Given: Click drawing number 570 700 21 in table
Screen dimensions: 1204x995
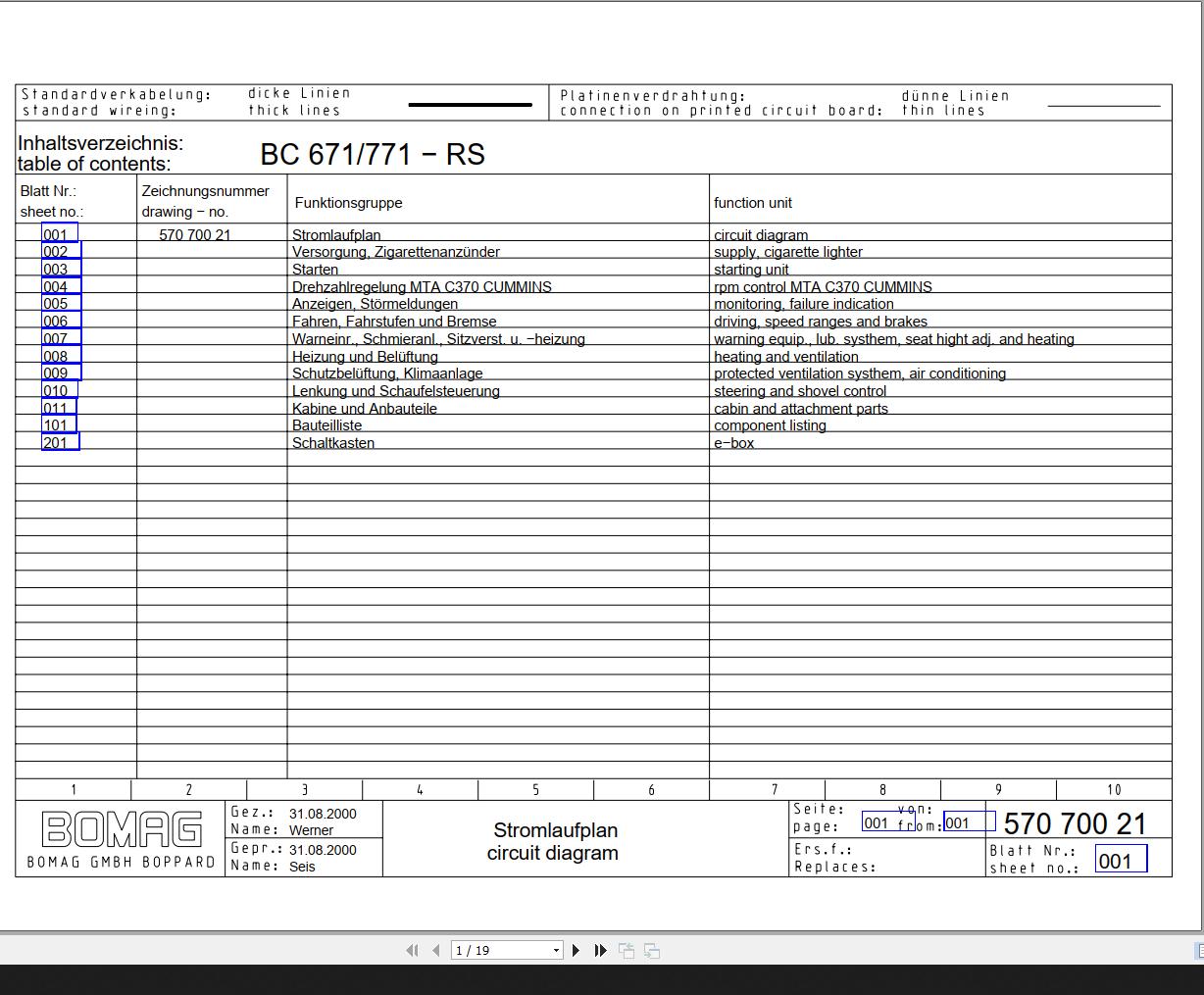Looking at the screenshot, I should coord(195,235).
